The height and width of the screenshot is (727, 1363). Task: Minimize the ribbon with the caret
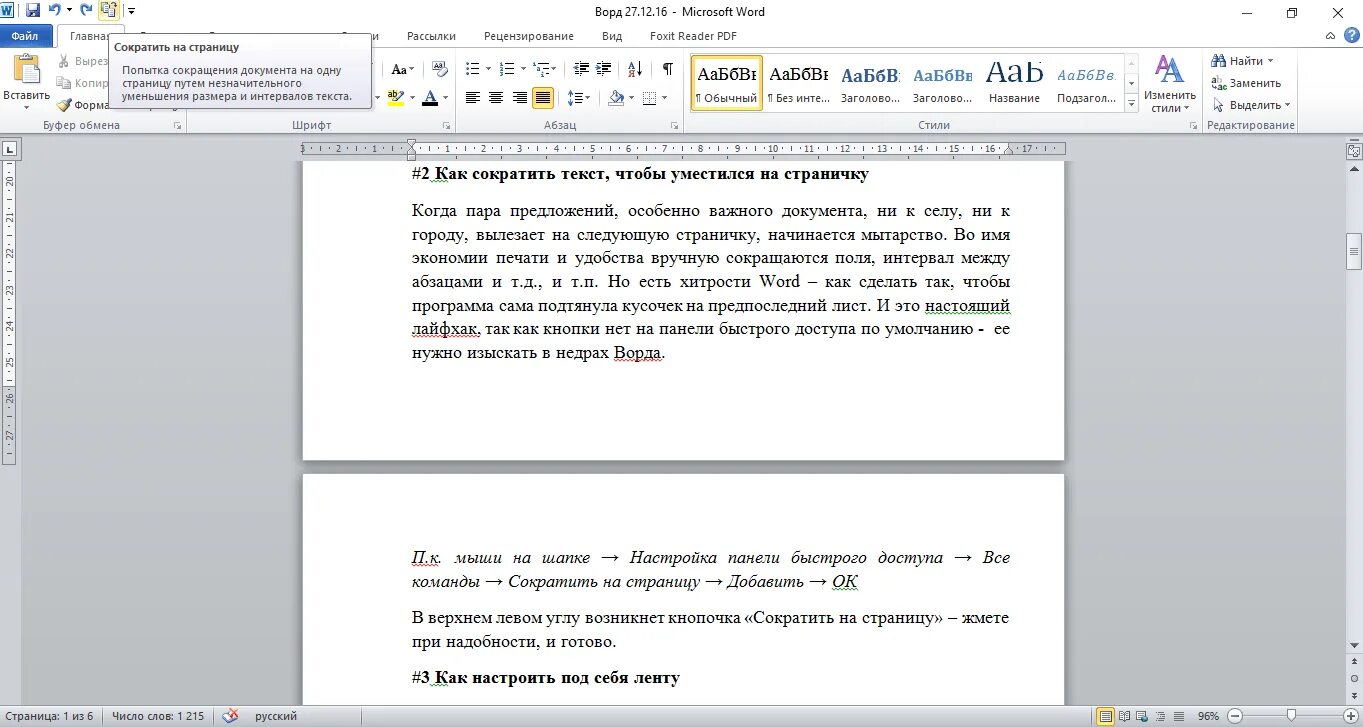pos(1329,36)
